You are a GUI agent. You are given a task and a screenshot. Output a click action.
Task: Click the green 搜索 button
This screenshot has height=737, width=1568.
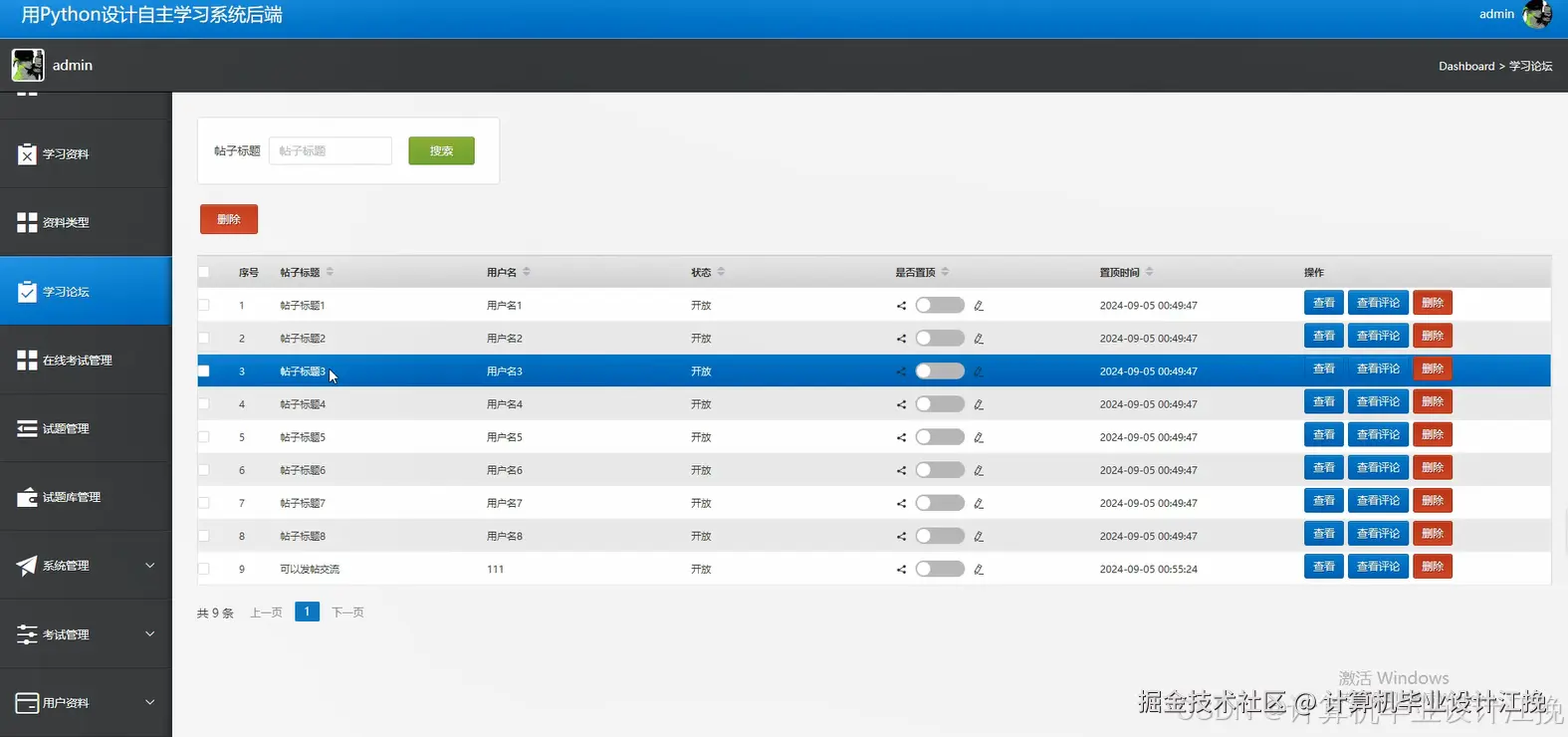441,150
